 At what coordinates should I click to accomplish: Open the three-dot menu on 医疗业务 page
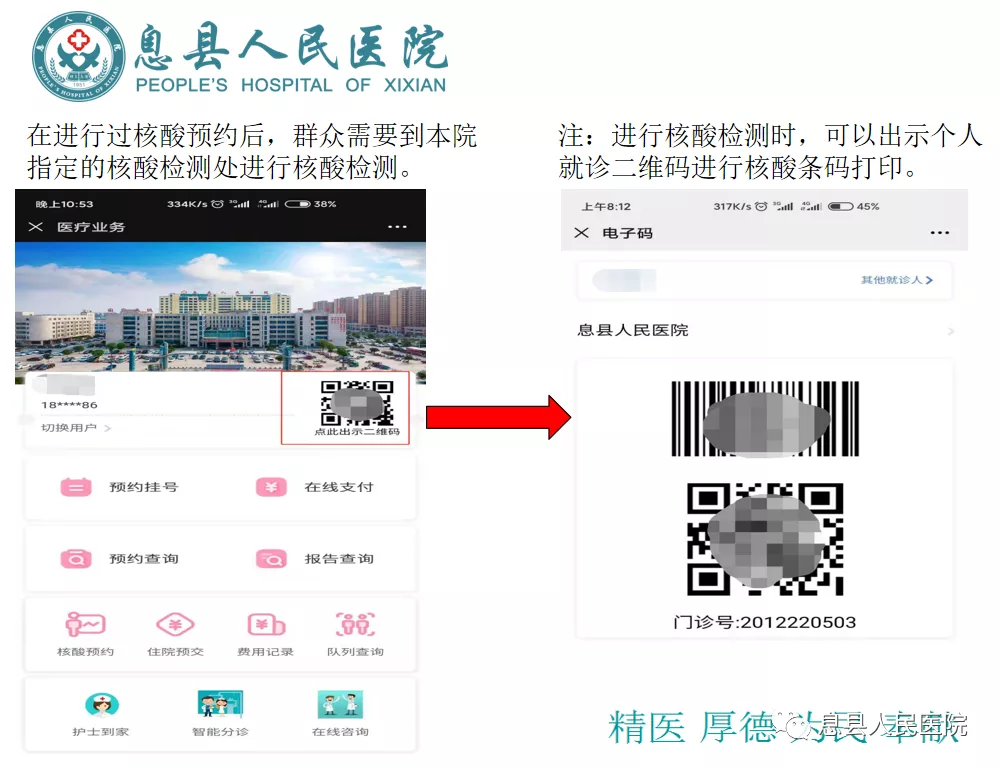[397, 227]
